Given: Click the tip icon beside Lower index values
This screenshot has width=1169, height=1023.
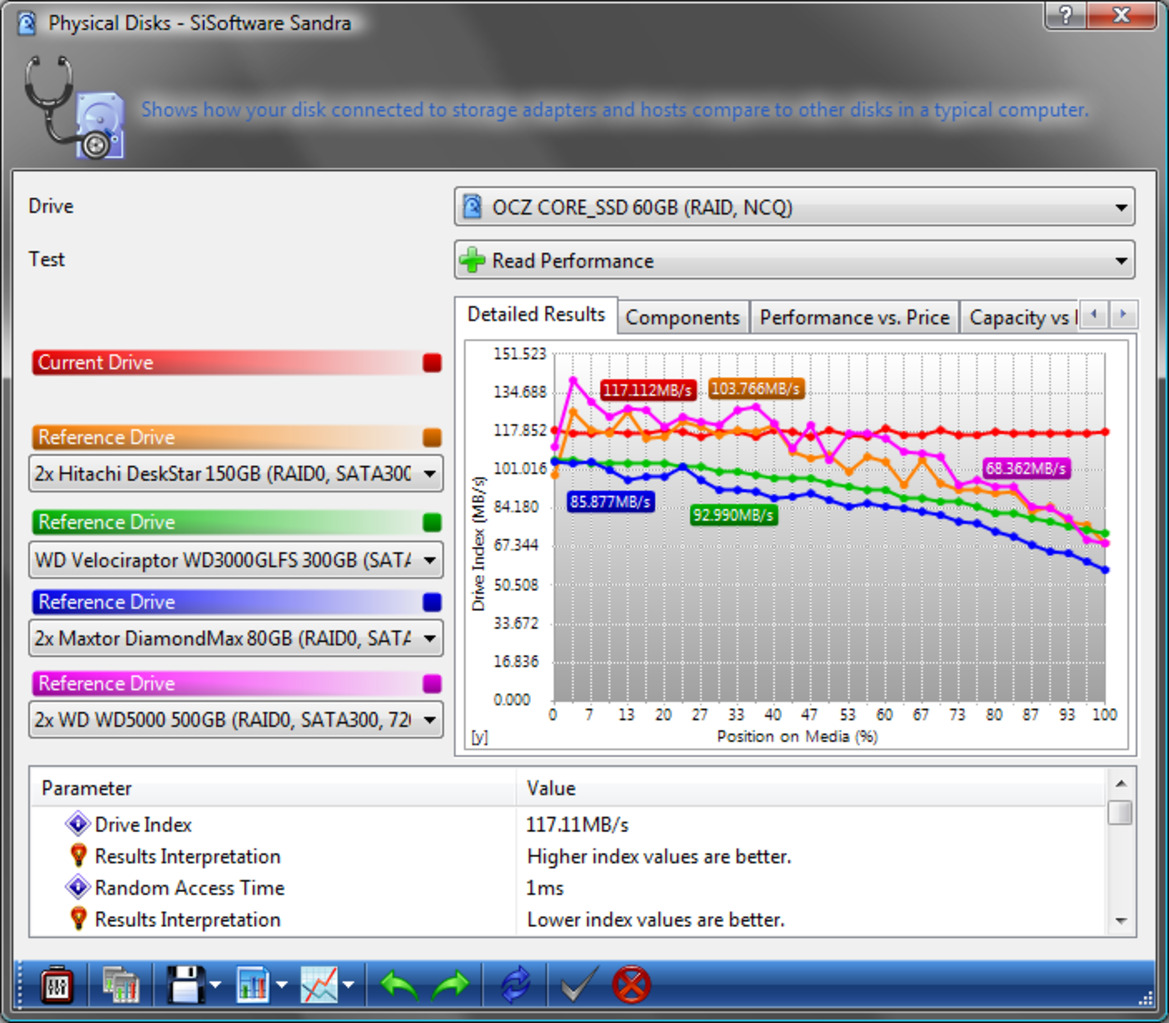Looking at the screenshot, I should [x=78, y=919].
